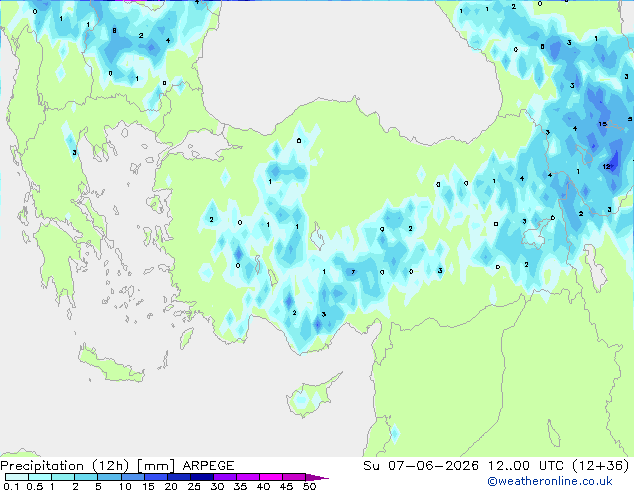Pick the magenta swatch between 40 and 45
Screen dimensions: 634x490
point(271,477)
